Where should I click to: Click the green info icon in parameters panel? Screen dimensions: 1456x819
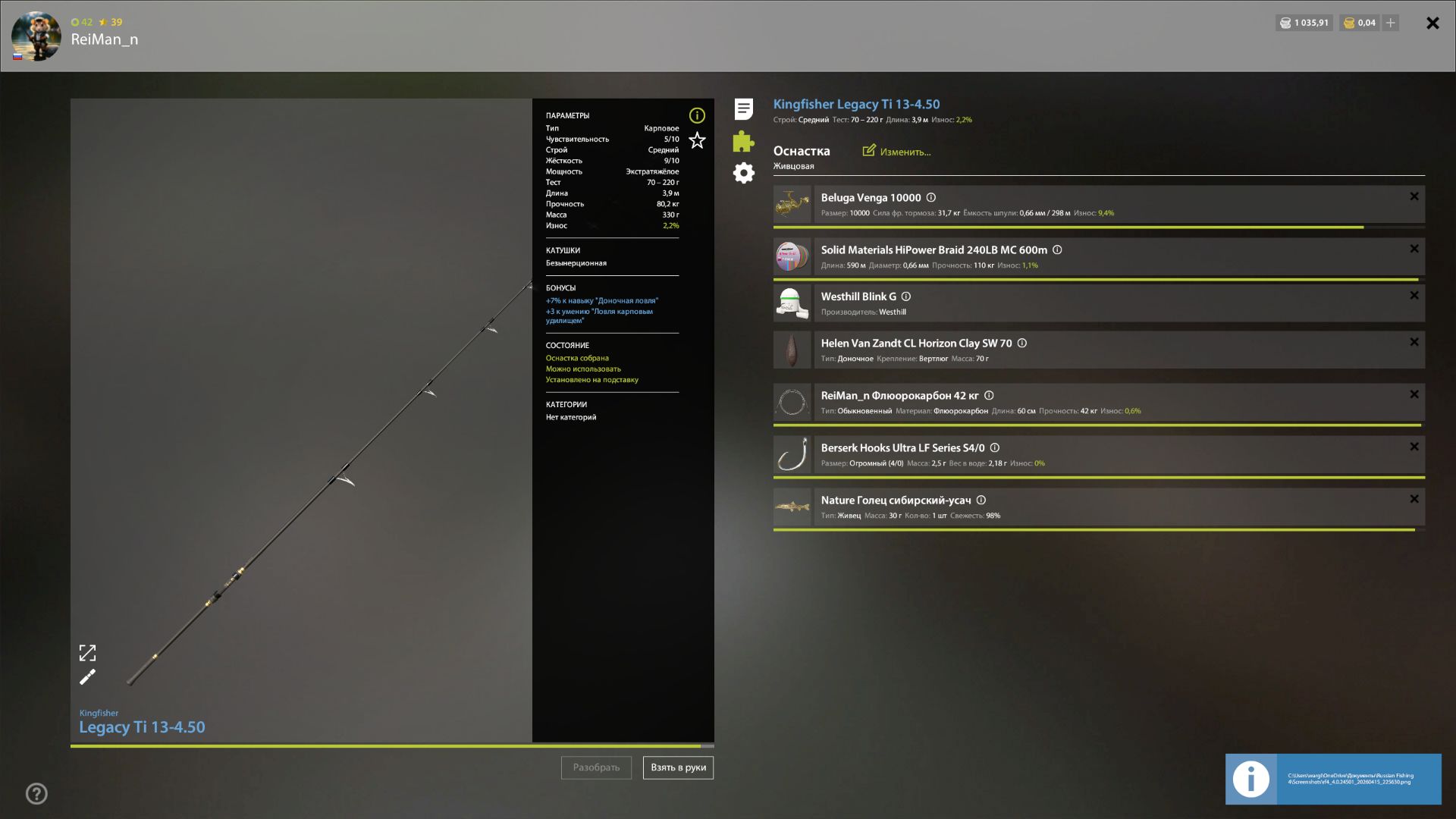tap(697, 115)
